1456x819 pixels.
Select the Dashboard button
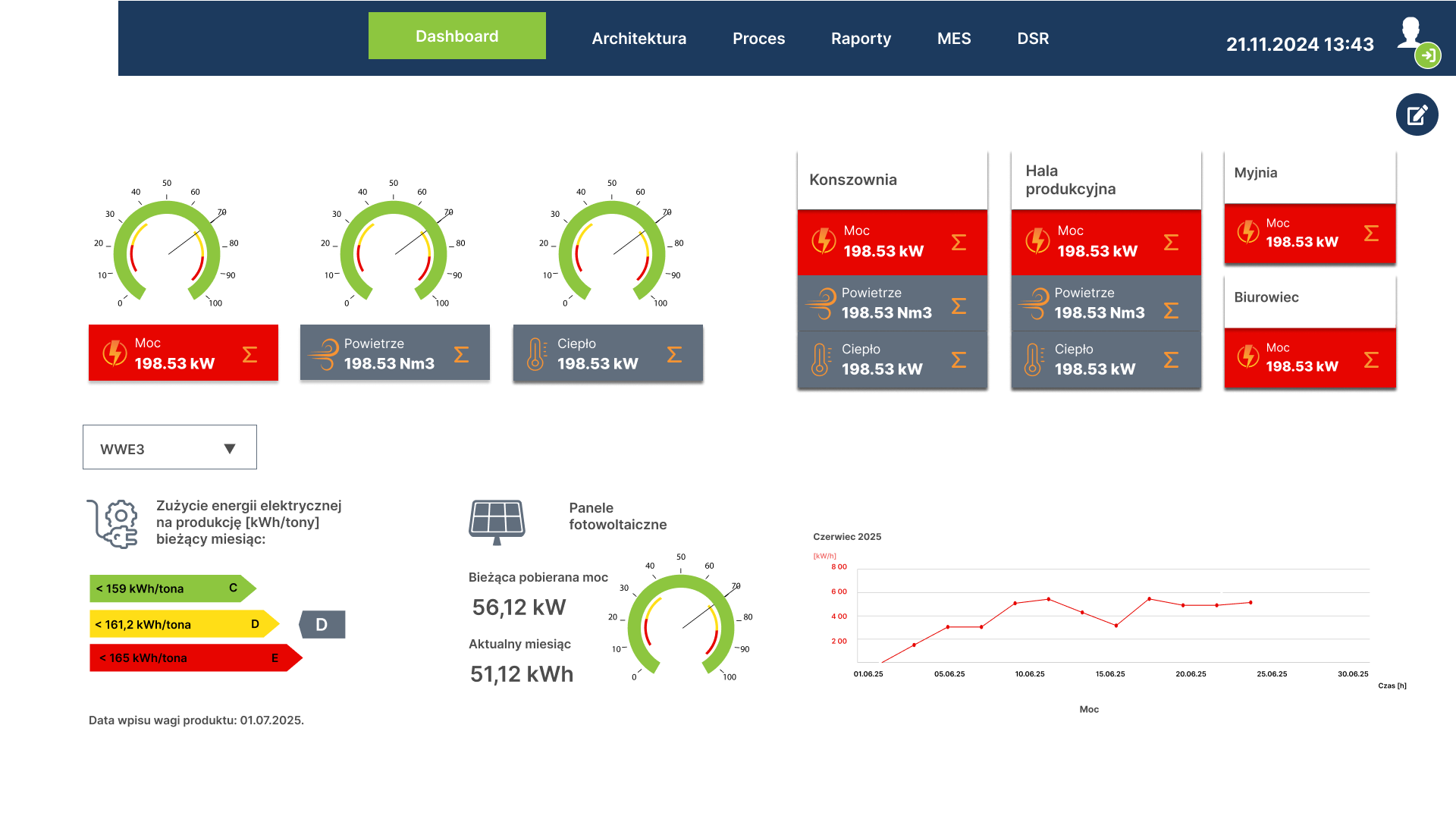coord(457,36)
